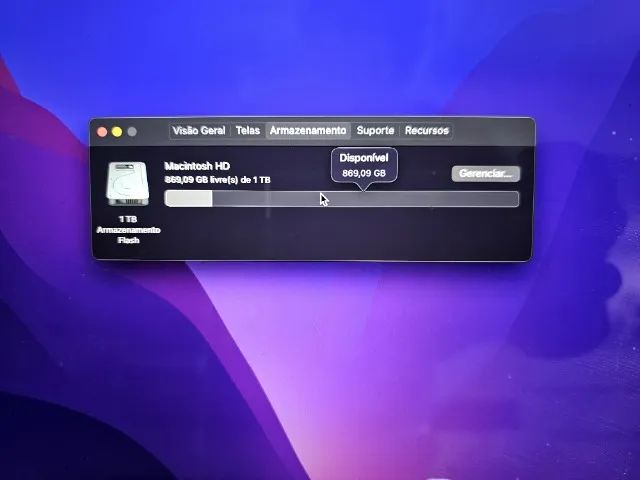The width and height of the screenshot is (640, 480).
Task: Click the '869,09 GB livre(s) de 1 TB' text
Action: click(218, 180)
